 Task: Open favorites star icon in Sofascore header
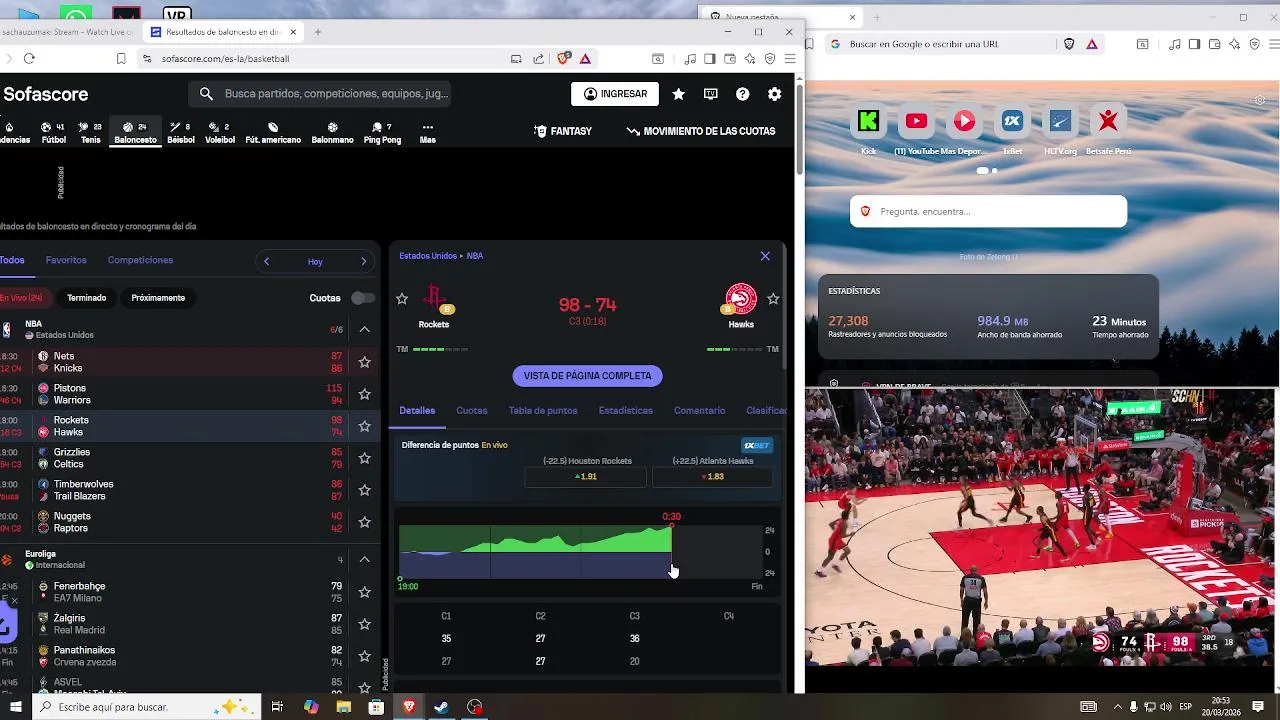[678, 94]
